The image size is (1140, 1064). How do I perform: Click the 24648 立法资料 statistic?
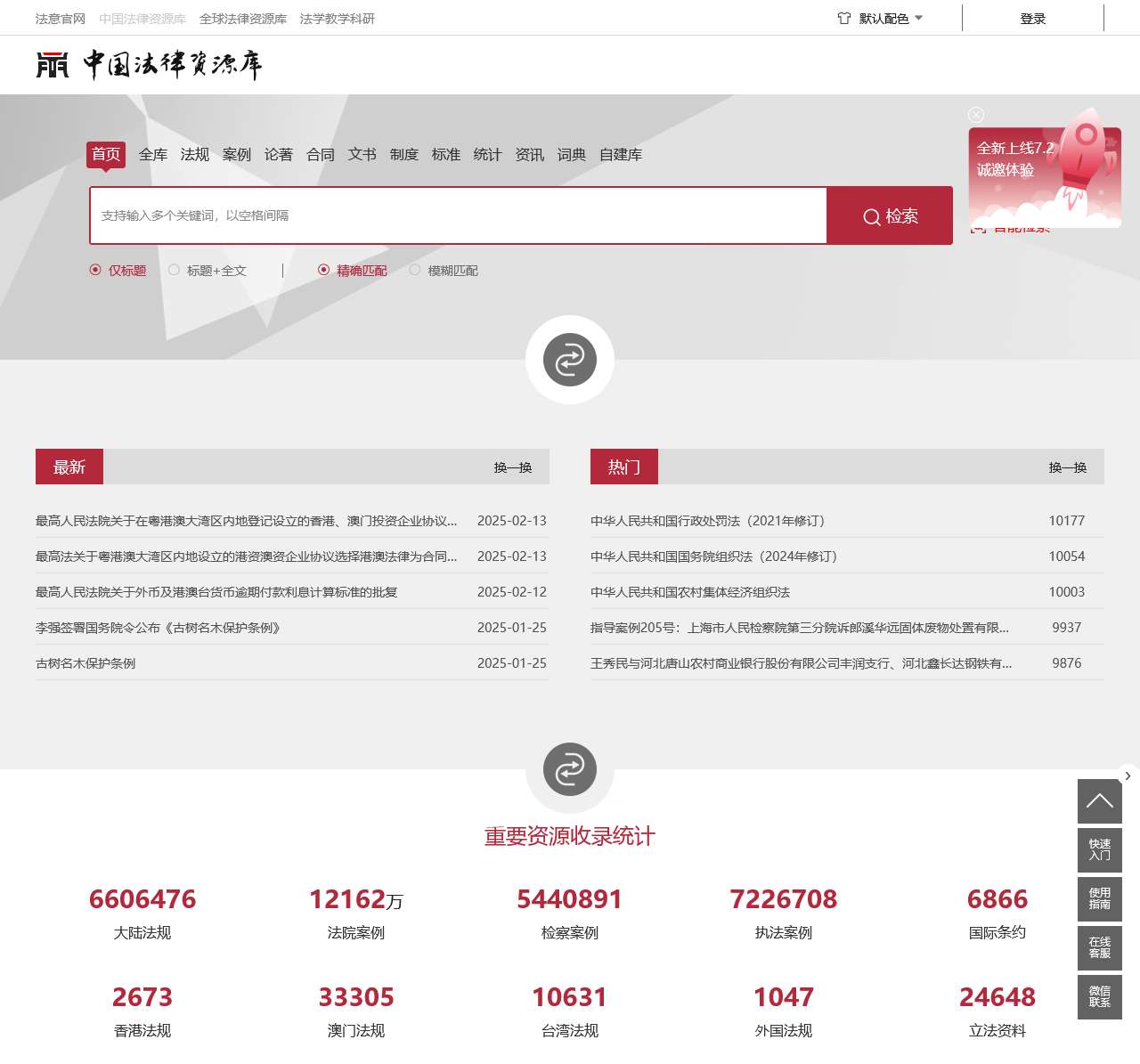click(997, 1012)
